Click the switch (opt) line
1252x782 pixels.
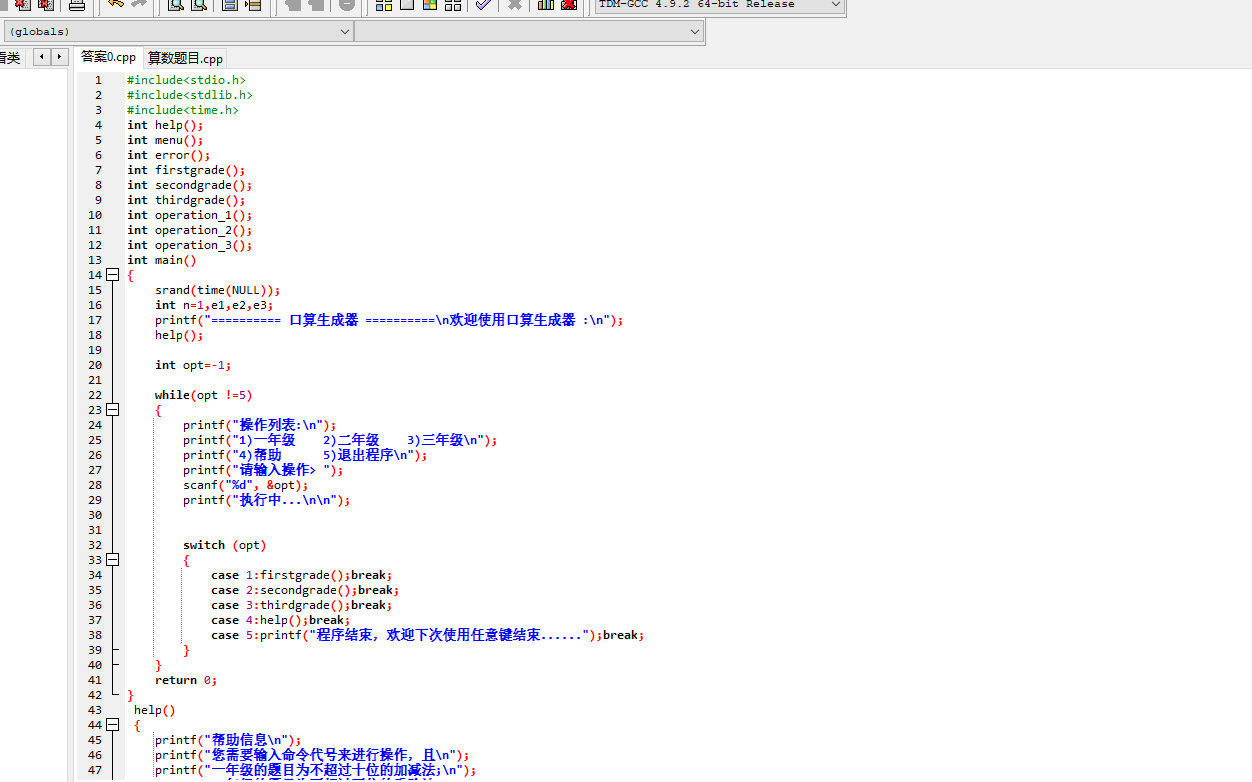(225, 545)
